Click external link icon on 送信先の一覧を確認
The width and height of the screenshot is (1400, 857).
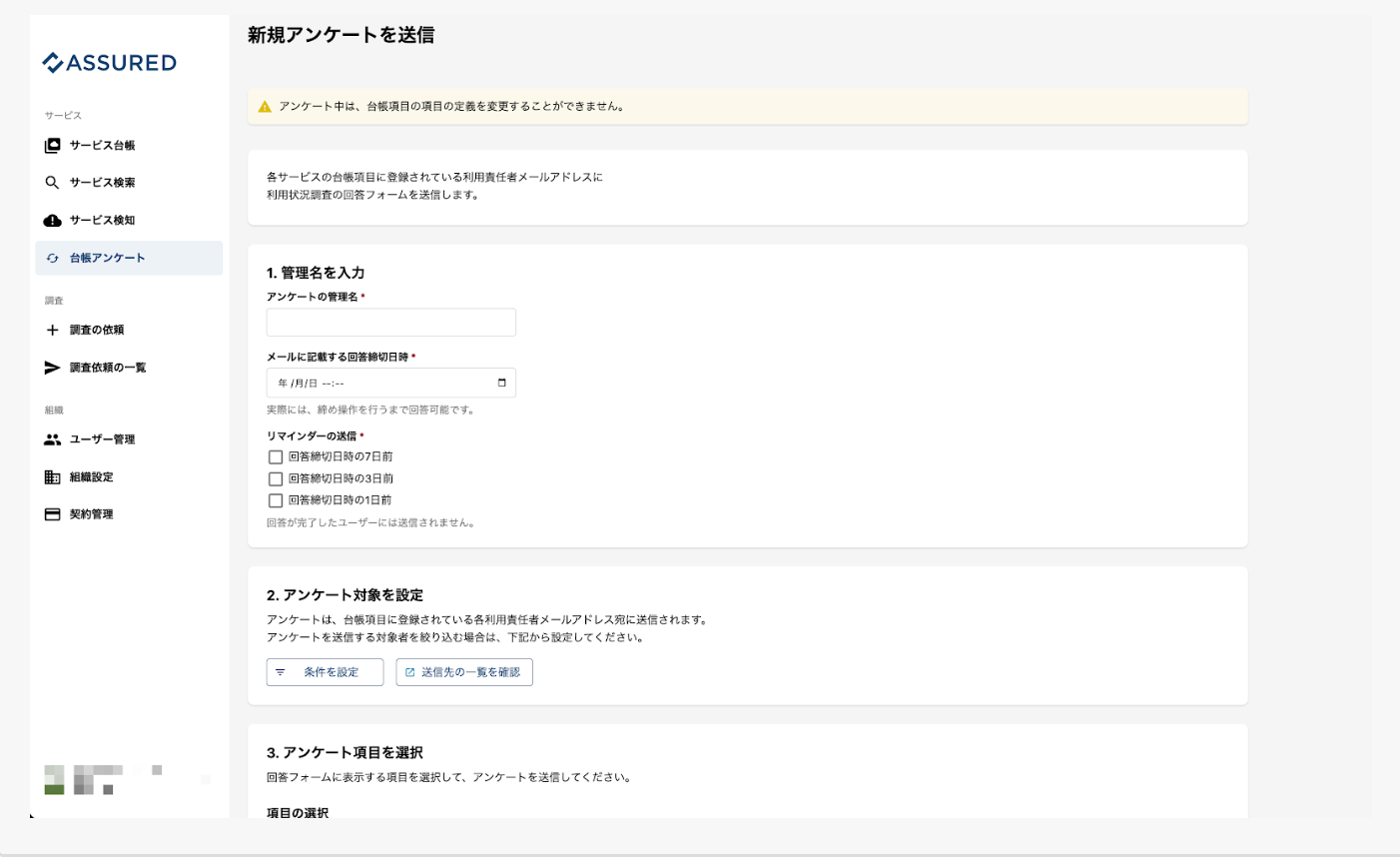(409, 672)
